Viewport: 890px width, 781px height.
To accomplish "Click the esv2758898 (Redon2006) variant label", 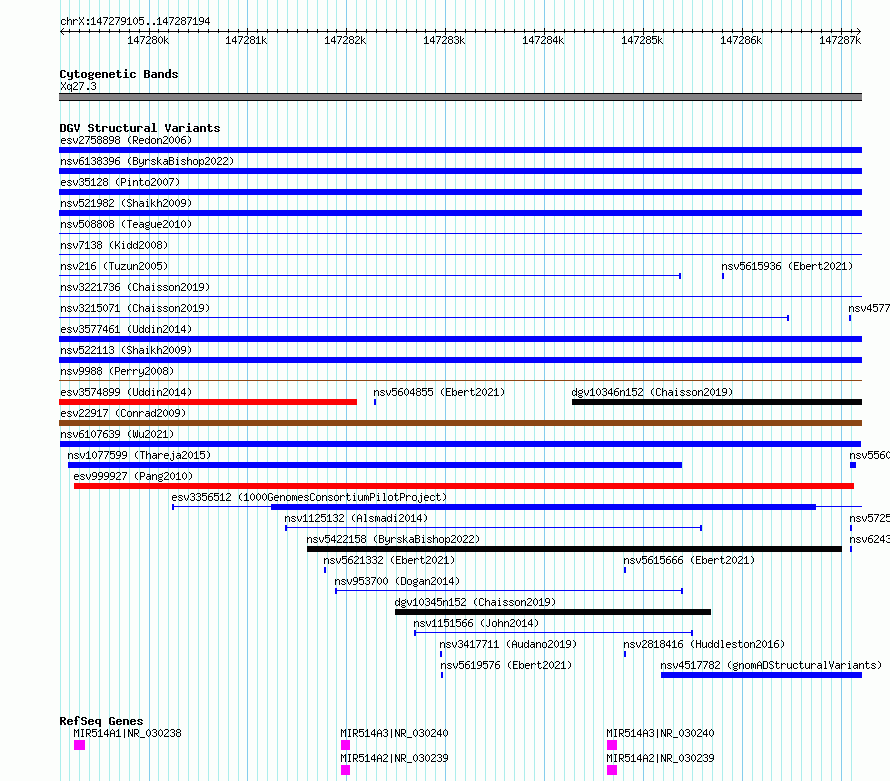I will [x=126, y=140].
